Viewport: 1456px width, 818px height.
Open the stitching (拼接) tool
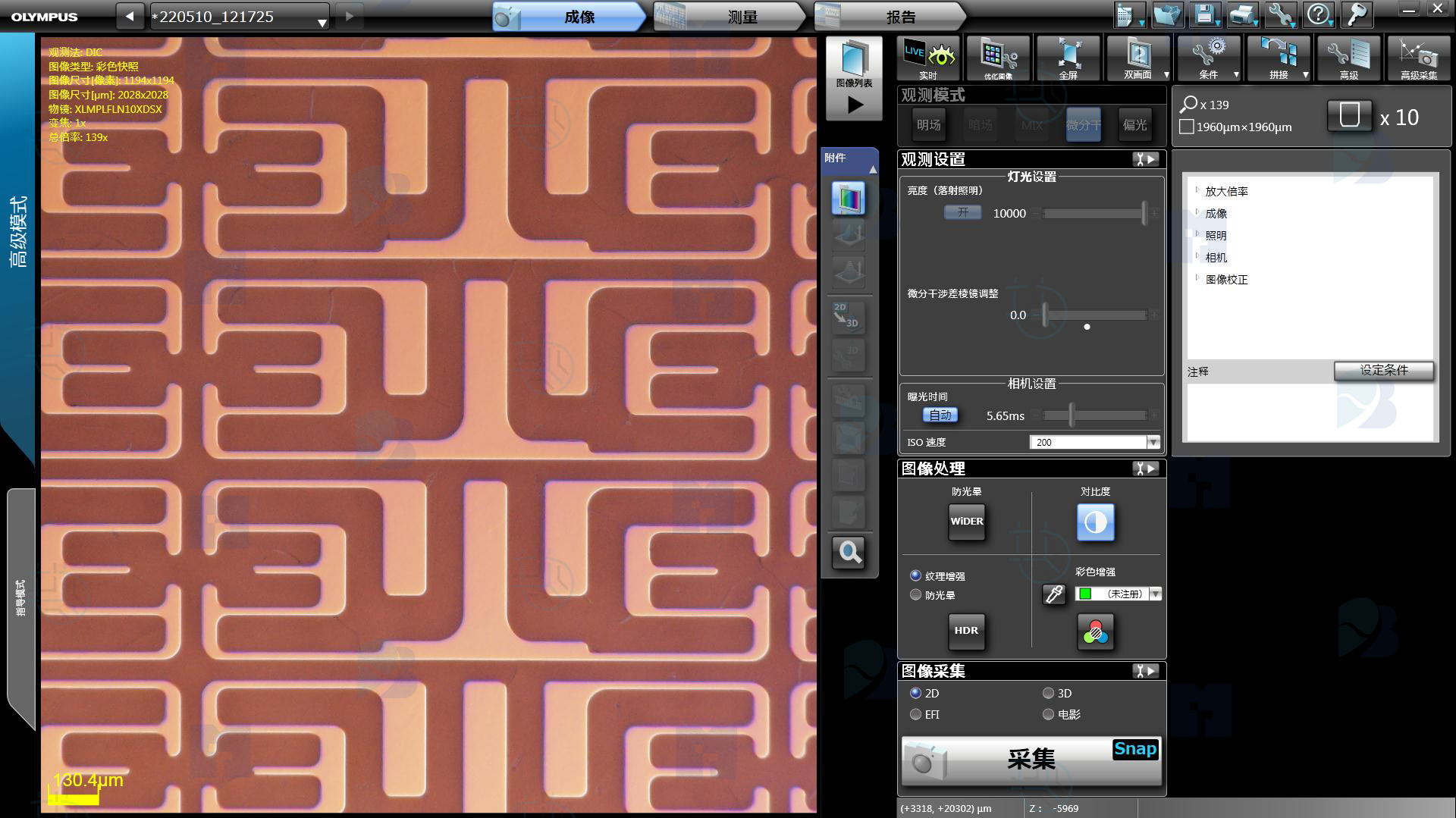tap(1279, 58)
